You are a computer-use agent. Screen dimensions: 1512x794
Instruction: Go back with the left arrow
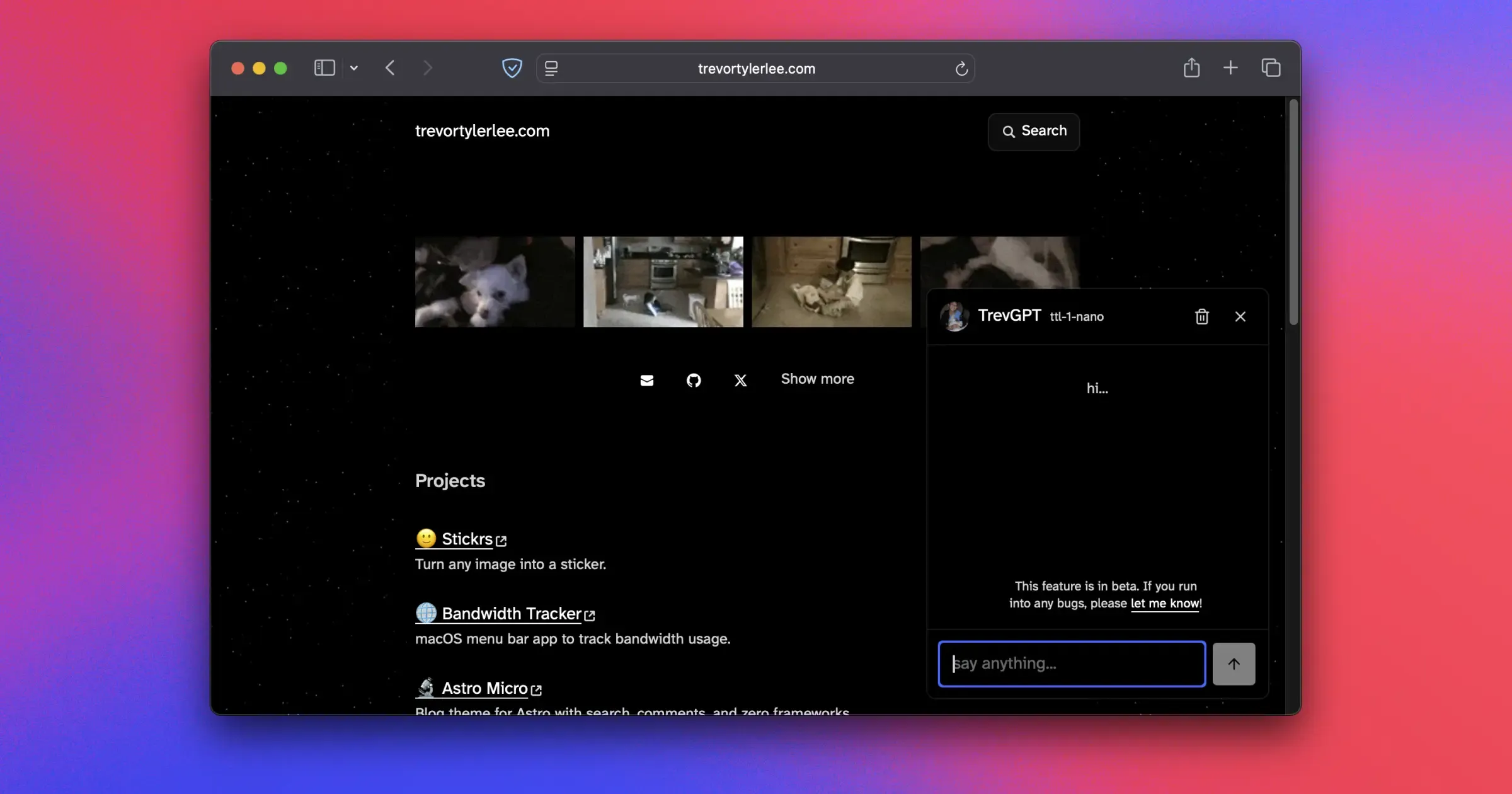click(390, 68)
